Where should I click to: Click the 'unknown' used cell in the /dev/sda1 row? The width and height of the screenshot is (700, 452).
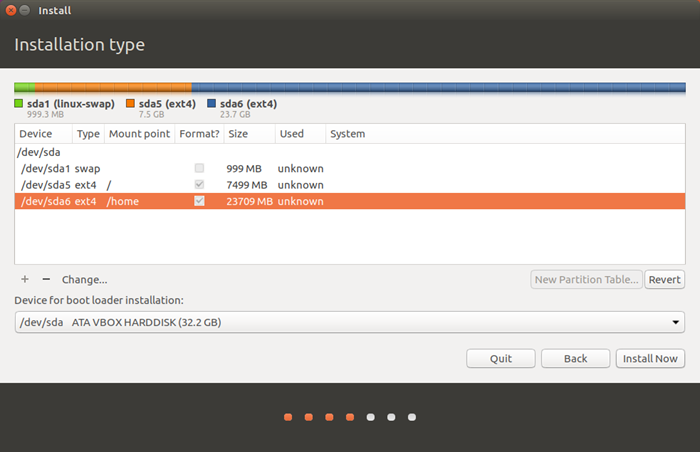point(300,168)
